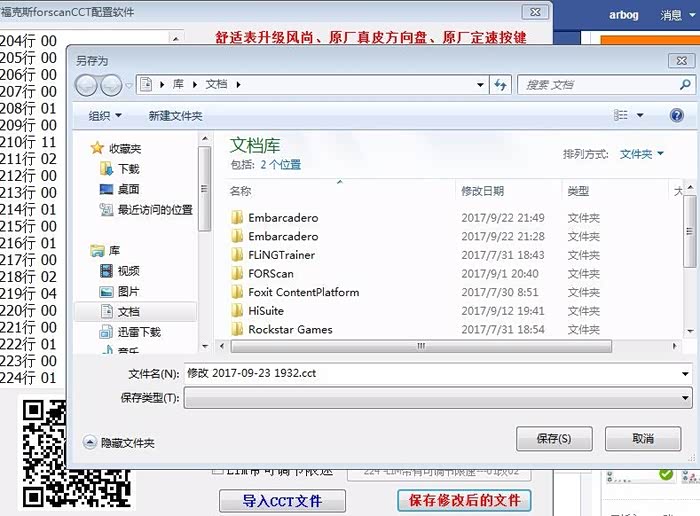Click arbog username in background page

click(624, 15)
